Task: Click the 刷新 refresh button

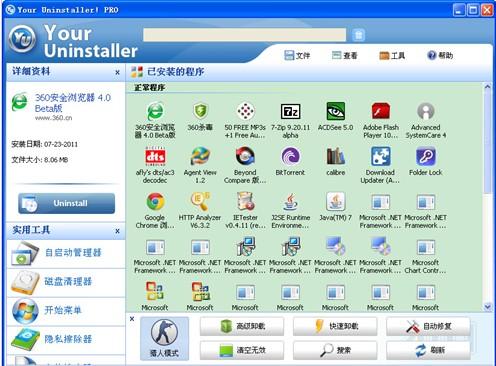Action: pyautogui.click(x=428, y=350)
